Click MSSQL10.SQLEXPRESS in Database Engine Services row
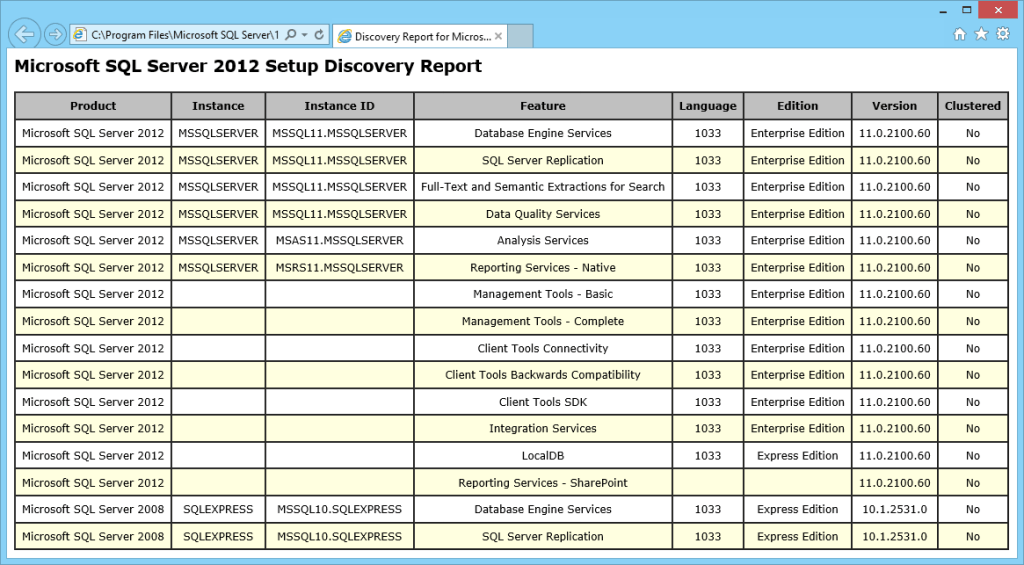The width and height of the screenshot is (1024, 565). click(340, 509)
